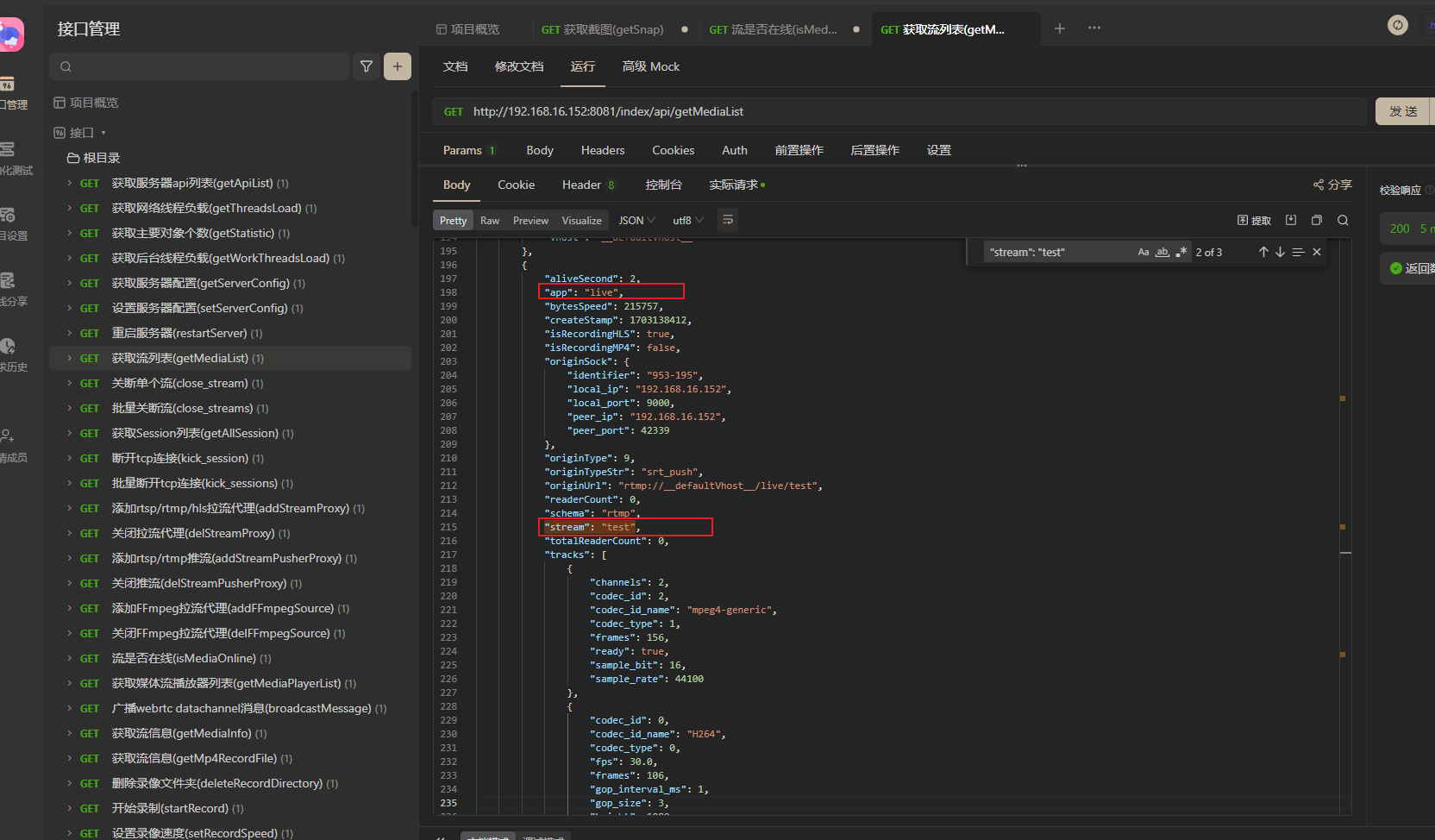Open the online share (线分享) sidebar icon
Viewport: 1435px width, 840px height.
[8, 280]
